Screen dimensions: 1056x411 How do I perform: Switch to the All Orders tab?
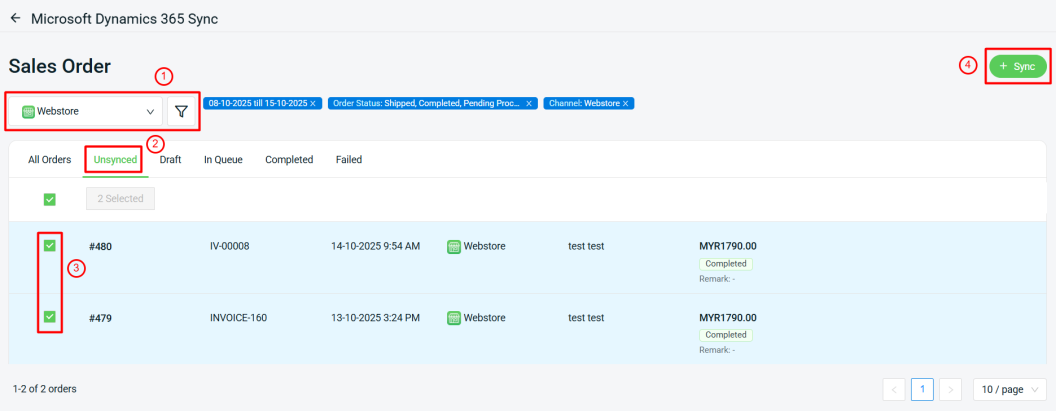pyautogui.click(x=49, y=160)
